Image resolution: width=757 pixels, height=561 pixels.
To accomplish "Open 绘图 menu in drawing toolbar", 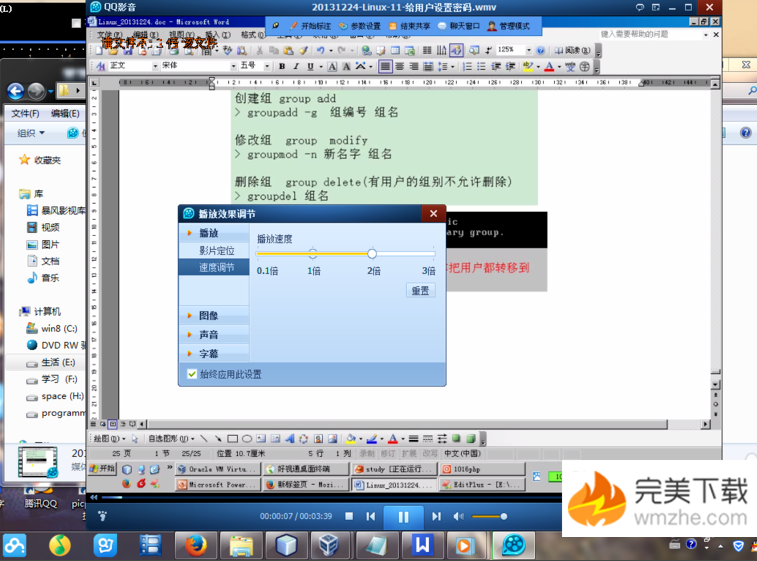I will point(109,438).
